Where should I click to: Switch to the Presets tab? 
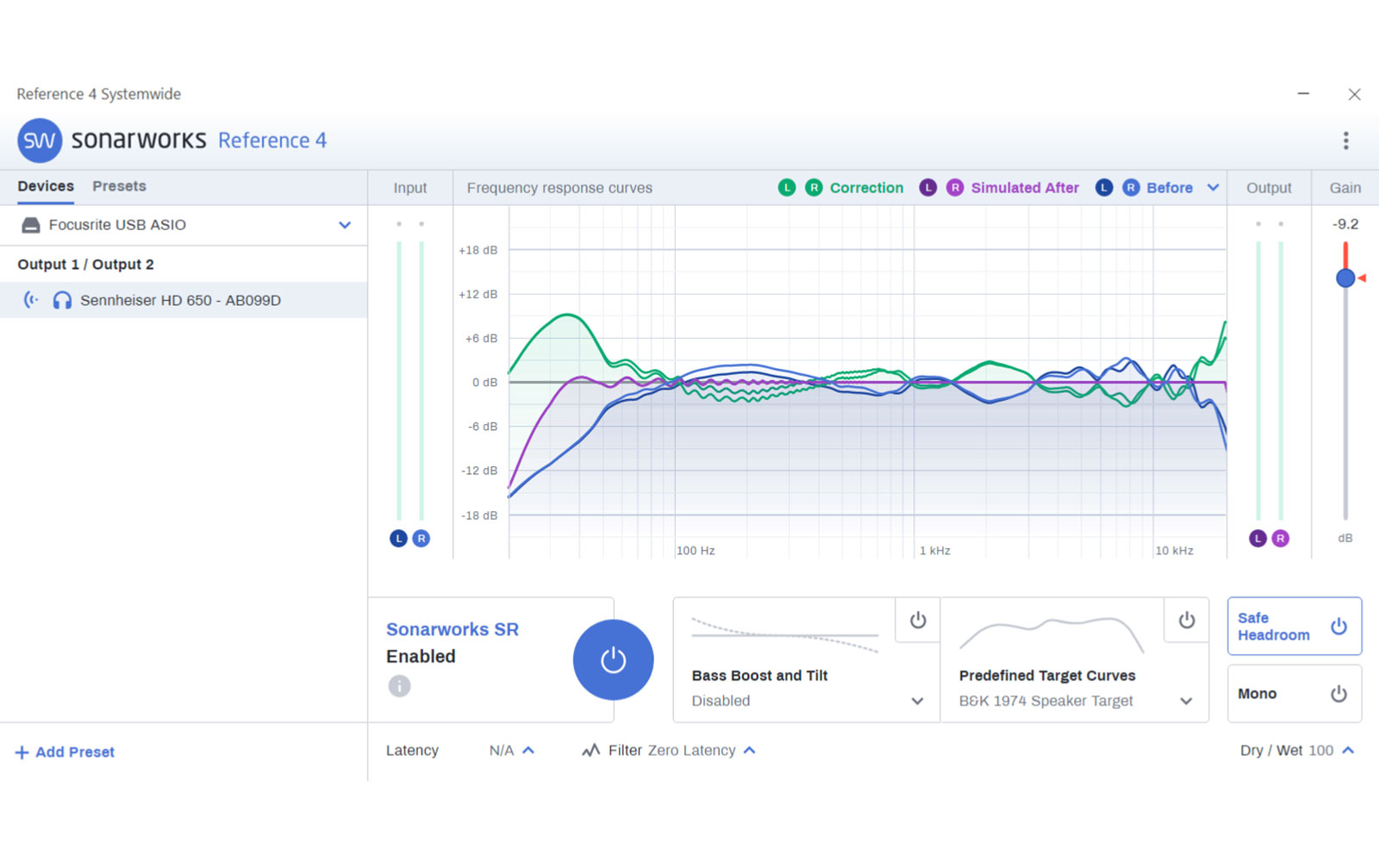pos(119,186)
